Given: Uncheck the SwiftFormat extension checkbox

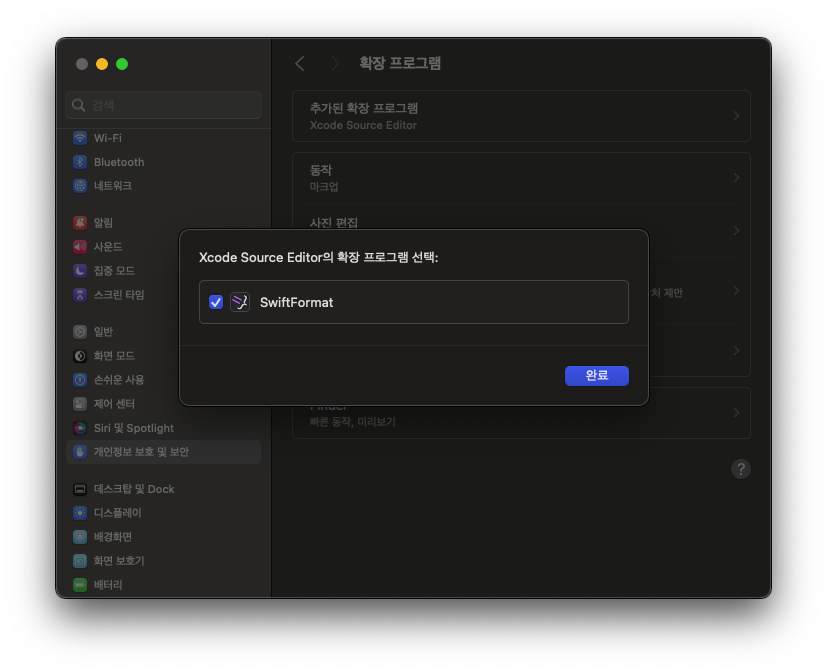Looking at the screenshot, I should coord(216,302).
